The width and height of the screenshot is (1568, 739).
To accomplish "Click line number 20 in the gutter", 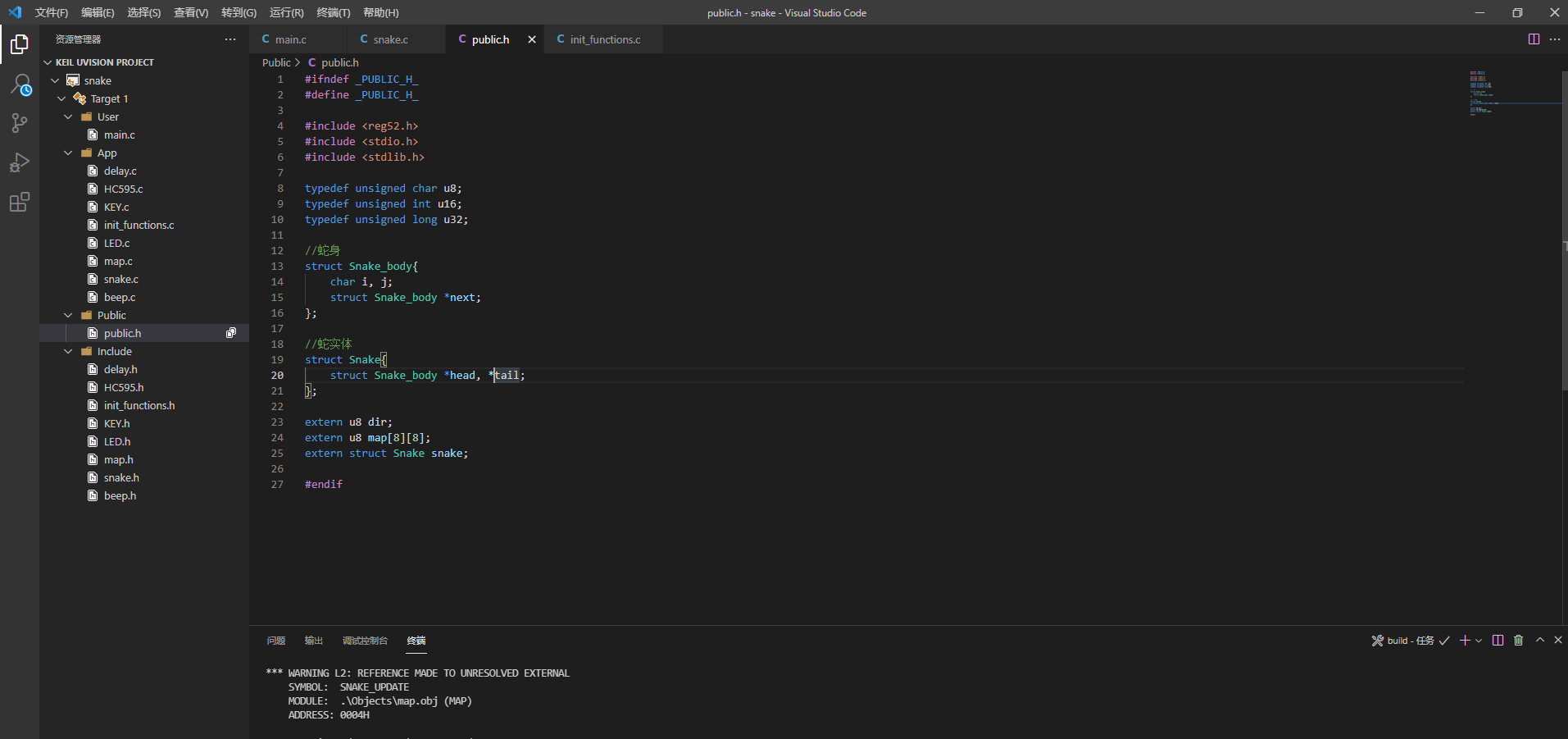I will pos(277,376).
